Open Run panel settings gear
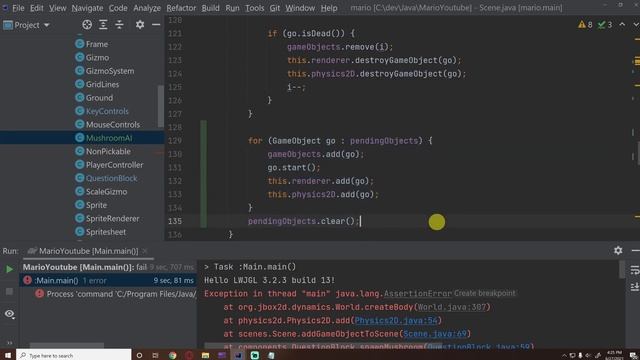The width and height of the screenshot is (640, 360). (618, 250)
